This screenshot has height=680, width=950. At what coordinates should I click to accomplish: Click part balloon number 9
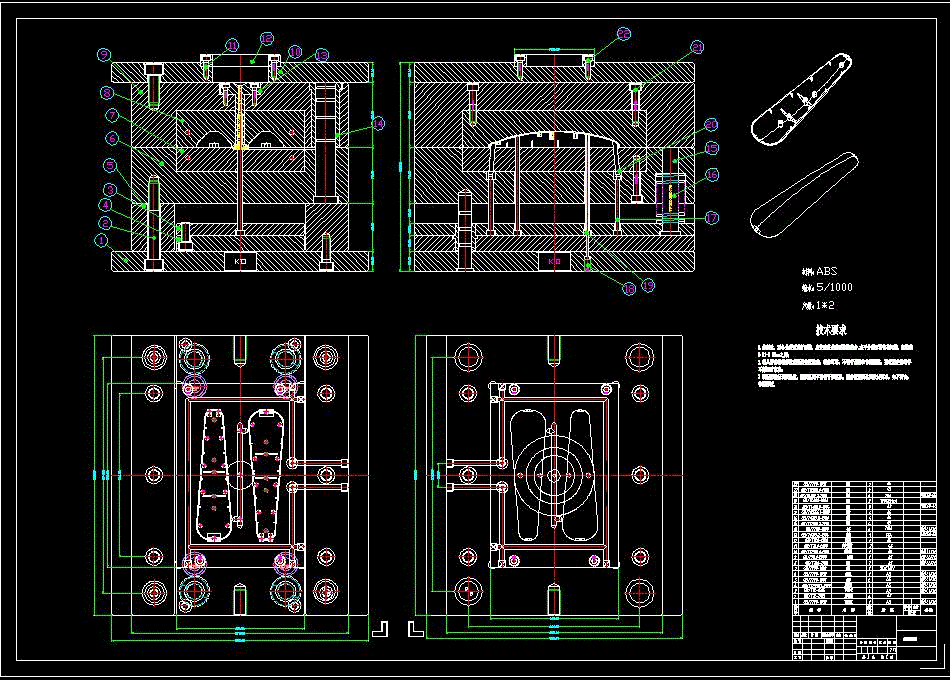(104, 55)
